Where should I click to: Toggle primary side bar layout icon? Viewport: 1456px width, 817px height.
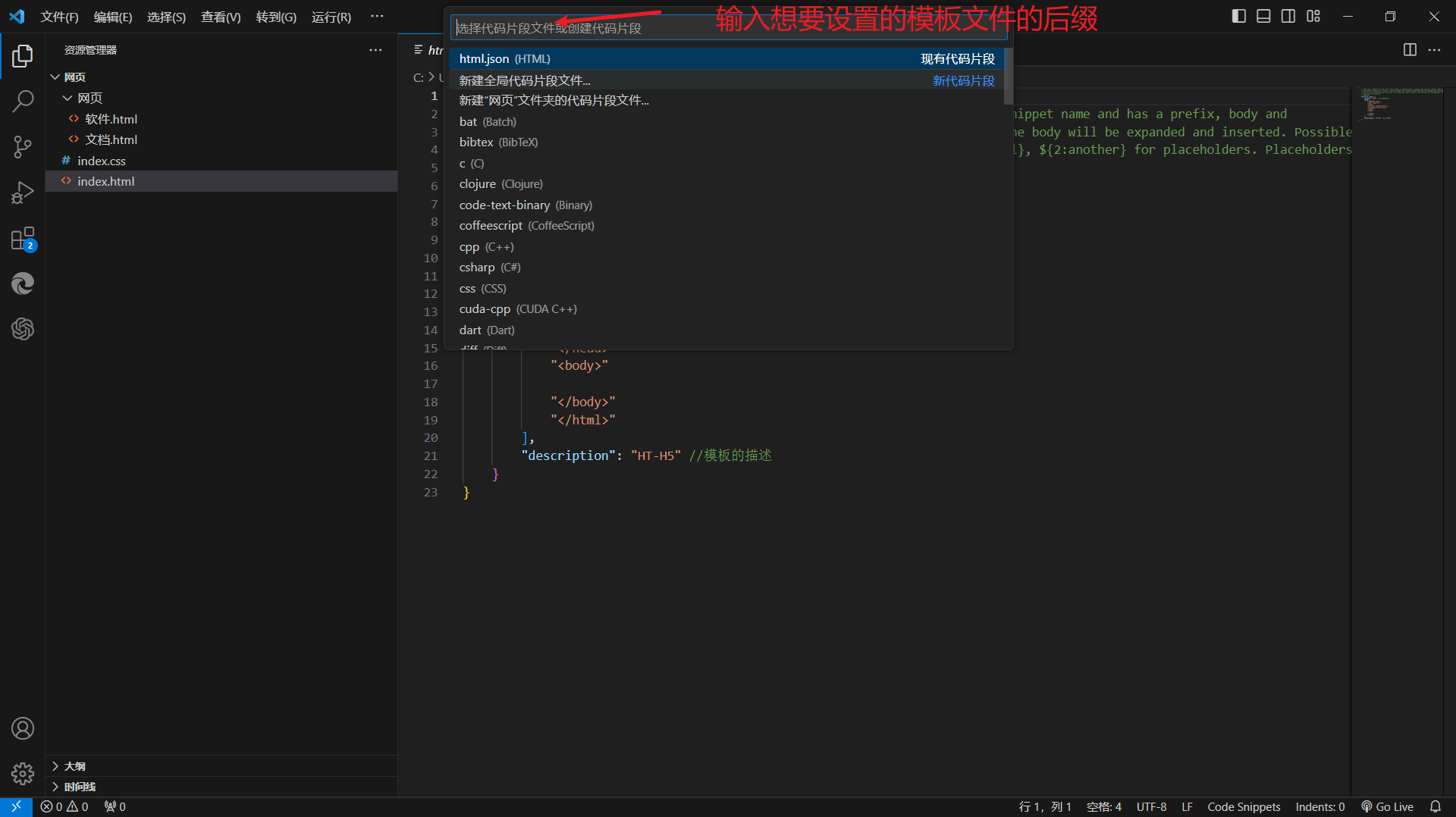click(1239, 16)
